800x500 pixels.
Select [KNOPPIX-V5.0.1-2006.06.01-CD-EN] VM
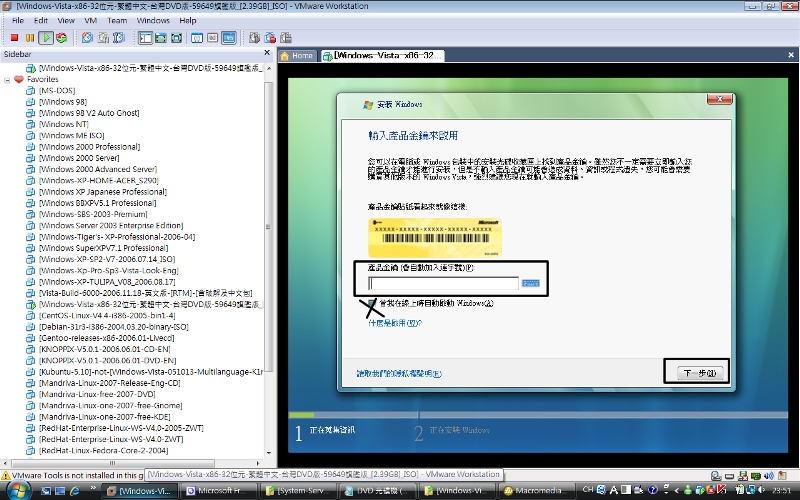105,349
